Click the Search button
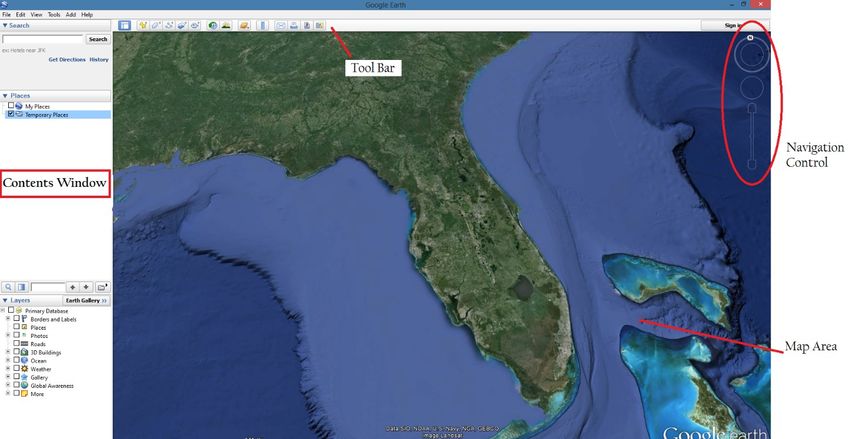850x439 pixels. 98,39
